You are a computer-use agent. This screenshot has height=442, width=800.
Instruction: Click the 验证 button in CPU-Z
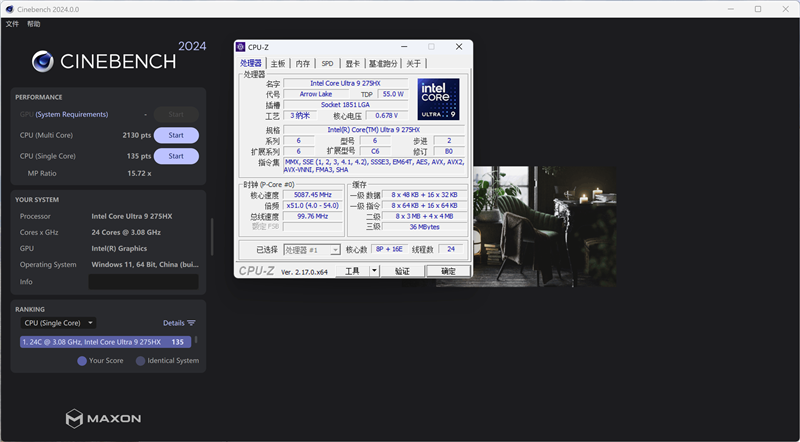click(x=402, y=271)
